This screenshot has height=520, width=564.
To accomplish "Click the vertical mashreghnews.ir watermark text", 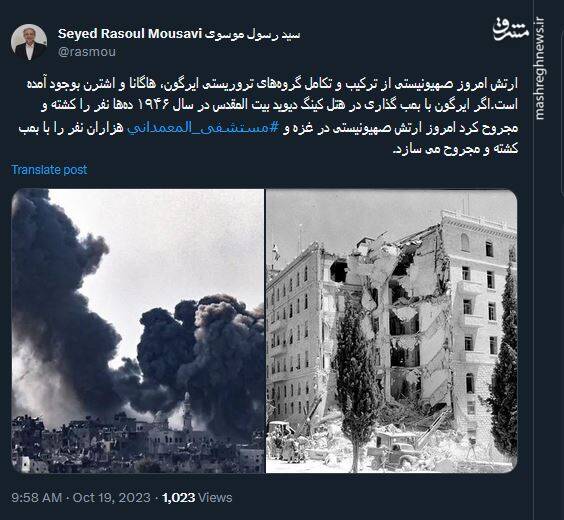I will pos(539,68).
